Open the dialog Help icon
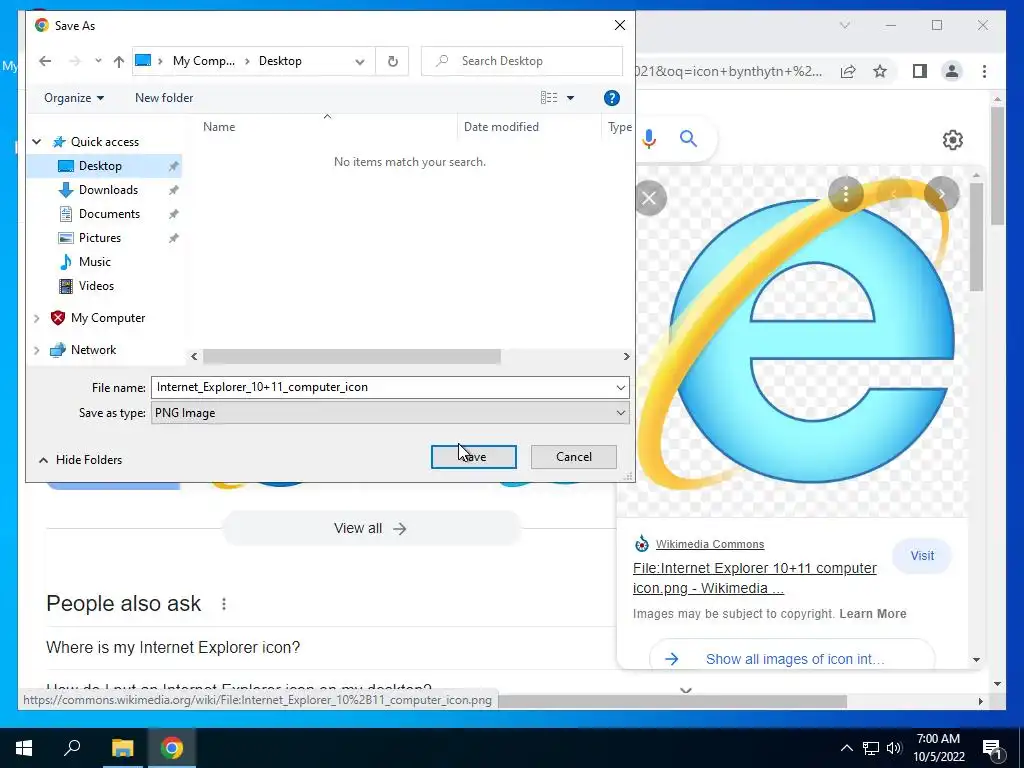The width and height of the screenshot is (1024, 768). 611,98
